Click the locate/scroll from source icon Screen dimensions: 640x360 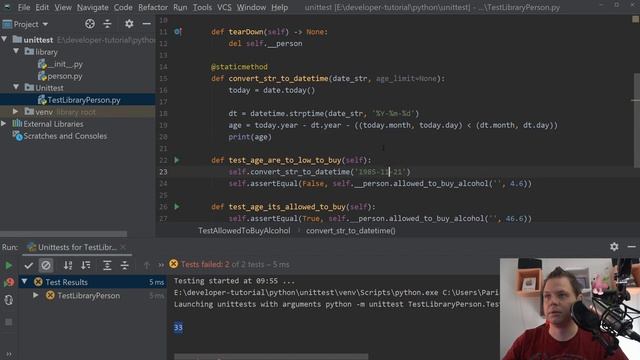click(x=90, y=24)
